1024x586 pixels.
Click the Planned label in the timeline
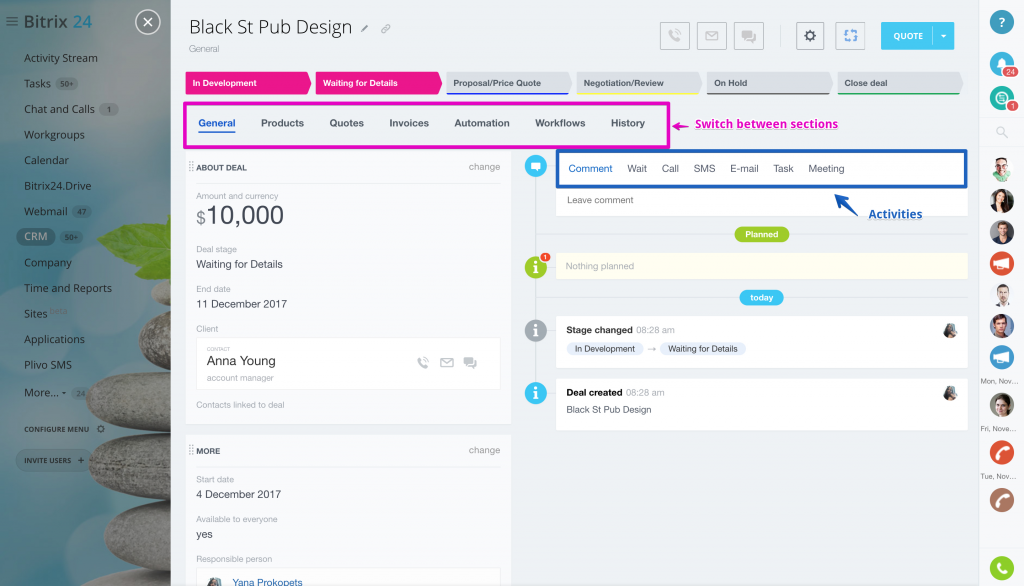tap(761, 234)
